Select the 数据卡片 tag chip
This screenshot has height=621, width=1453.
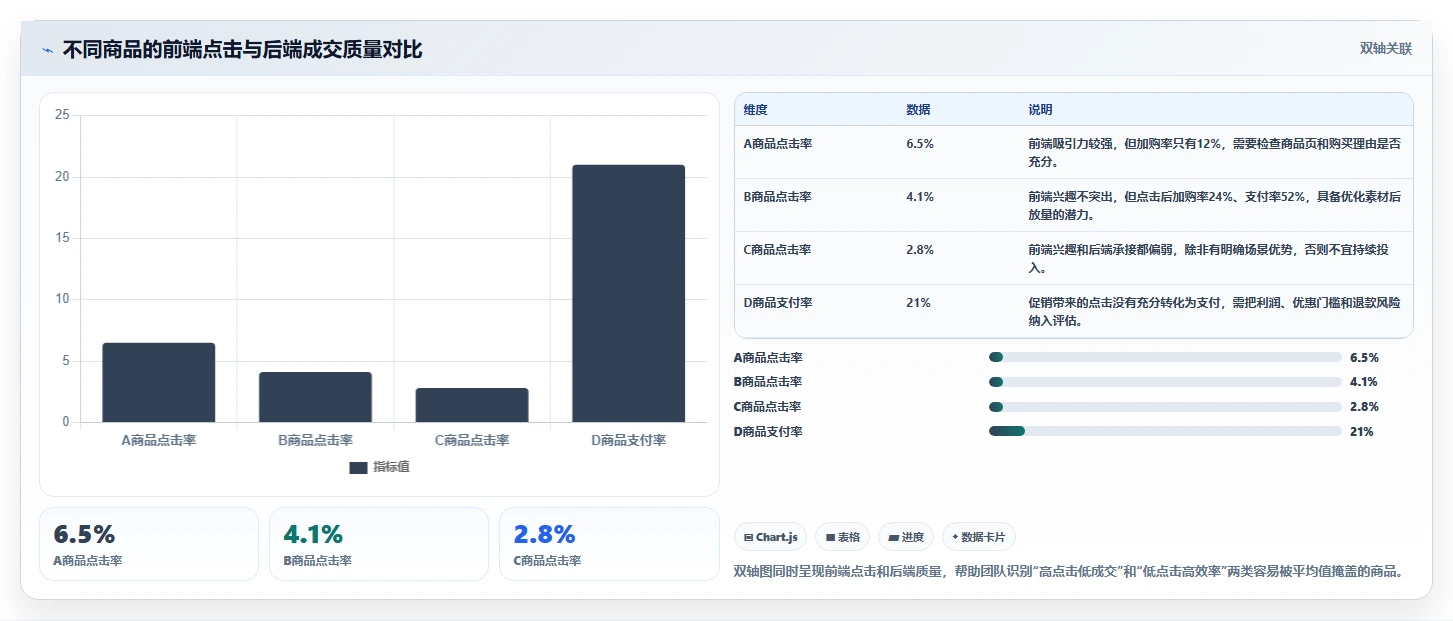coord(979,537)
